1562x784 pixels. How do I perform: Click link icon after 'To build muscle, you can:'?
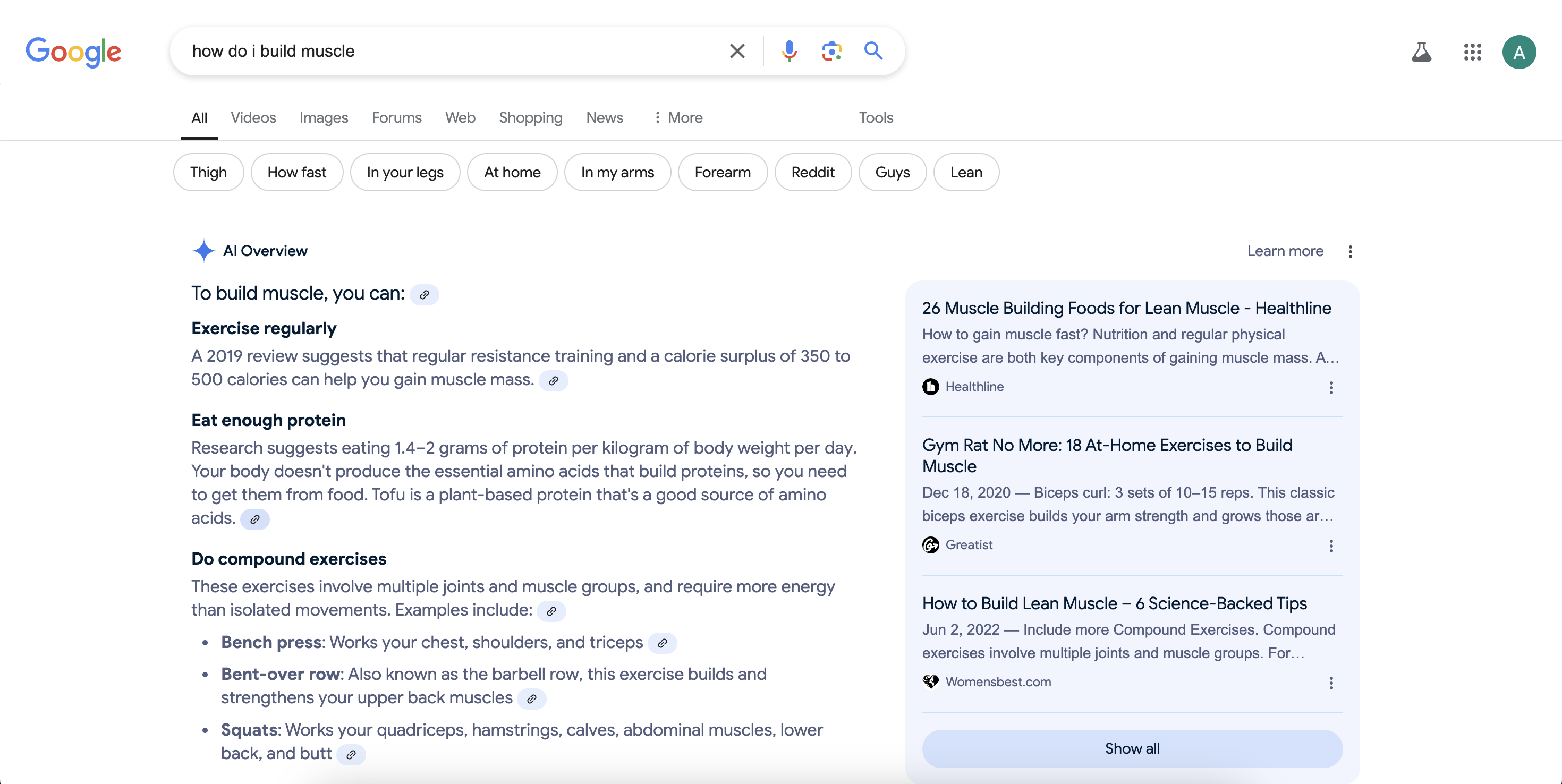coord(425,295)
